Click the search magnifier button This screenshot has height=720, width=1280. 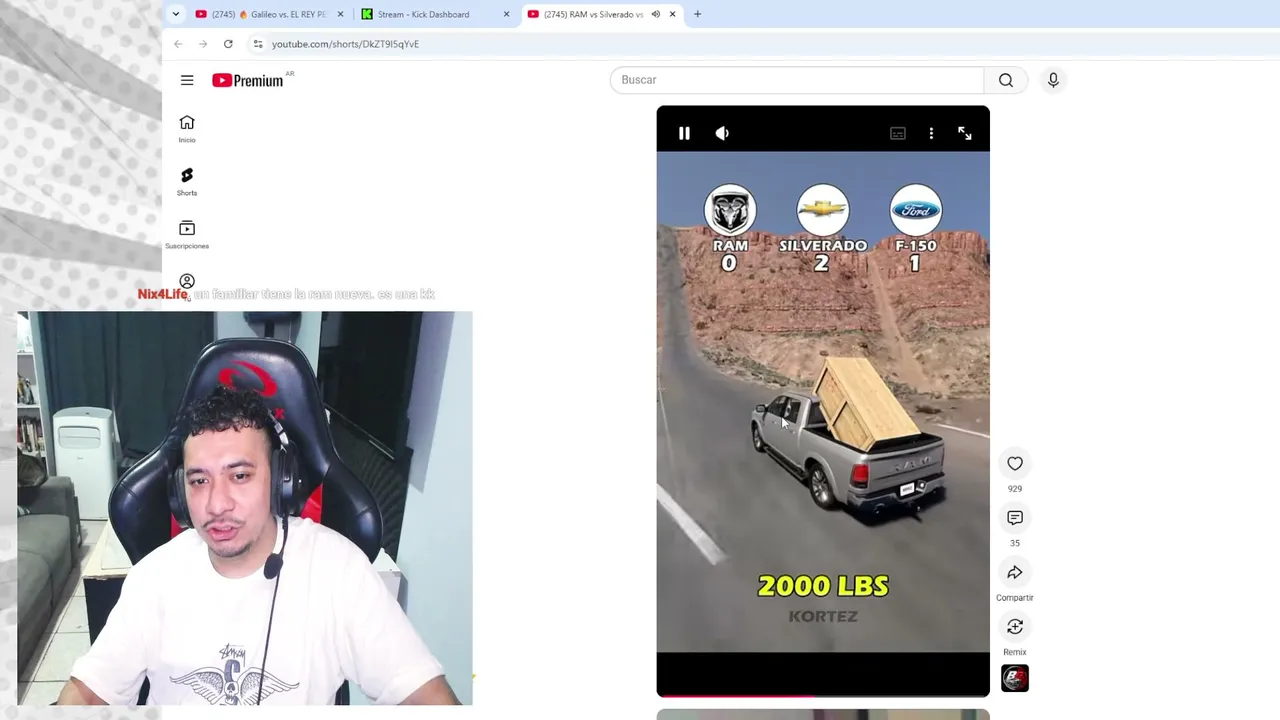1006,80
